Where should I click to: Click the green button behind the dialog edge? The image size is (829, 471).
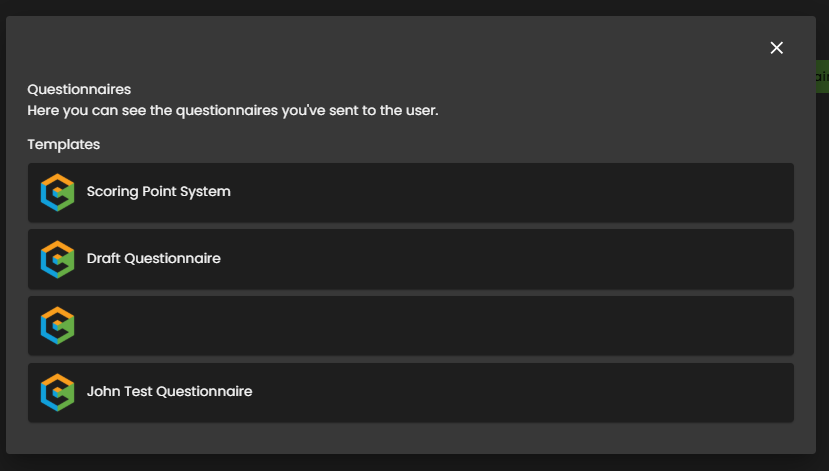click(822, 77)
